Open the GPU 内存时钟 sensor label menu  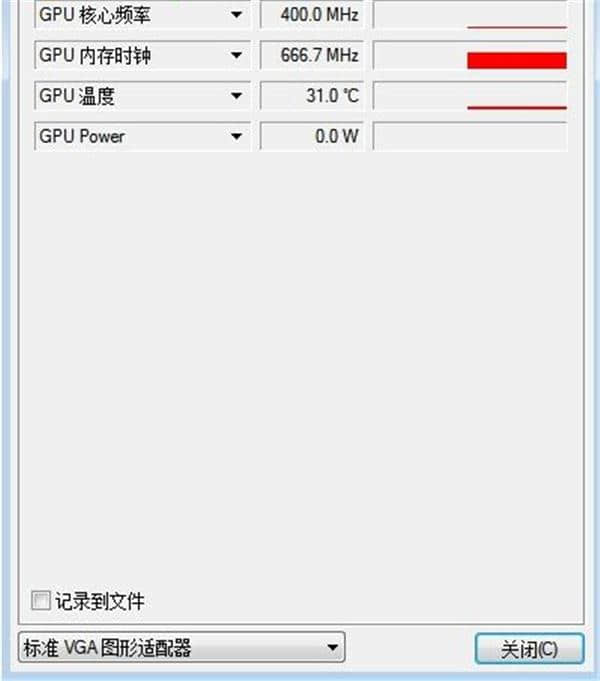(142, 55)
